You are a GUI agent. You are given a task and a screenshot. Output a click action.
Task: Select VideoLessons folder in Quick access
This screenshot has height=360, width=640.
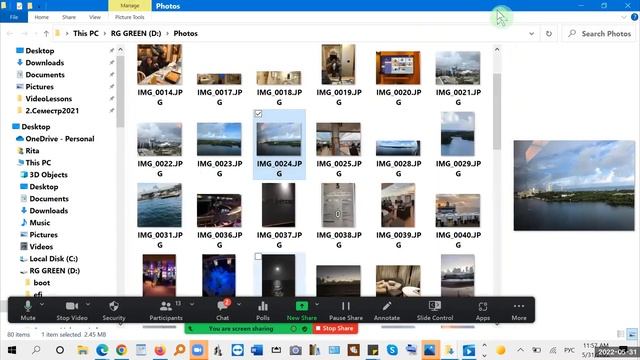coord(48,98)
